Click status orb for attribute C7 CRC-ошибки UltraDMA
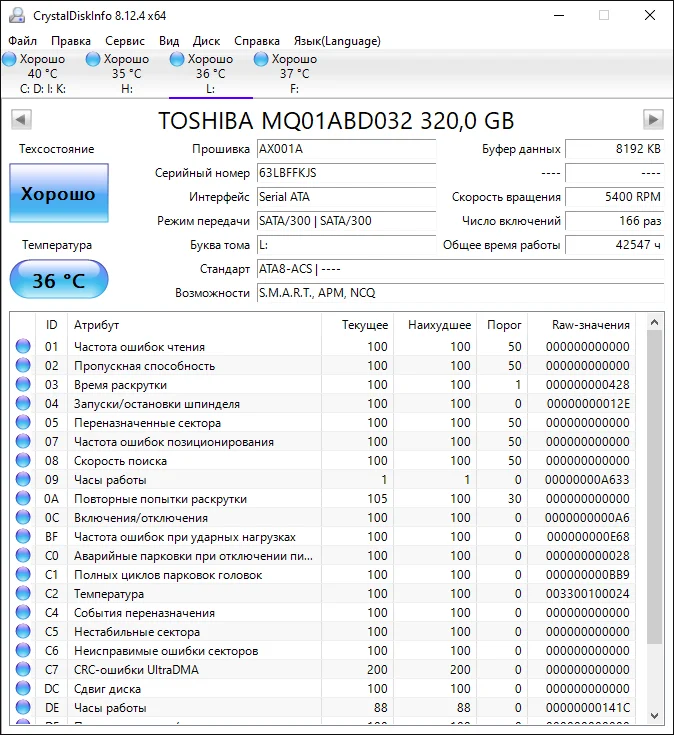 23,669
